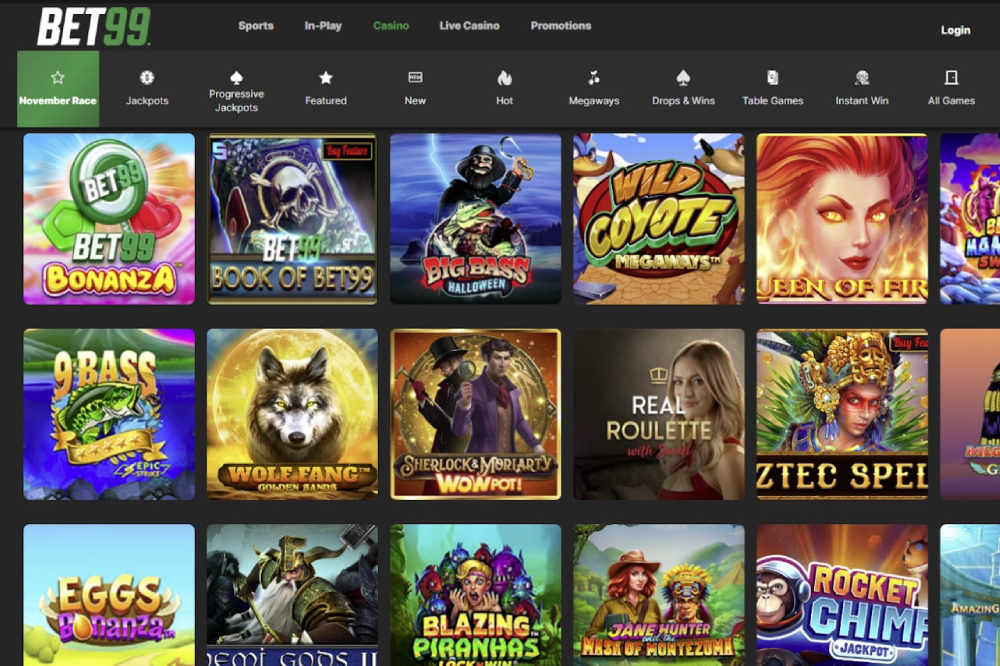Screen dimensions: 1000x666
Task: Open the In-Play menu item
Action: click(323, 26)
